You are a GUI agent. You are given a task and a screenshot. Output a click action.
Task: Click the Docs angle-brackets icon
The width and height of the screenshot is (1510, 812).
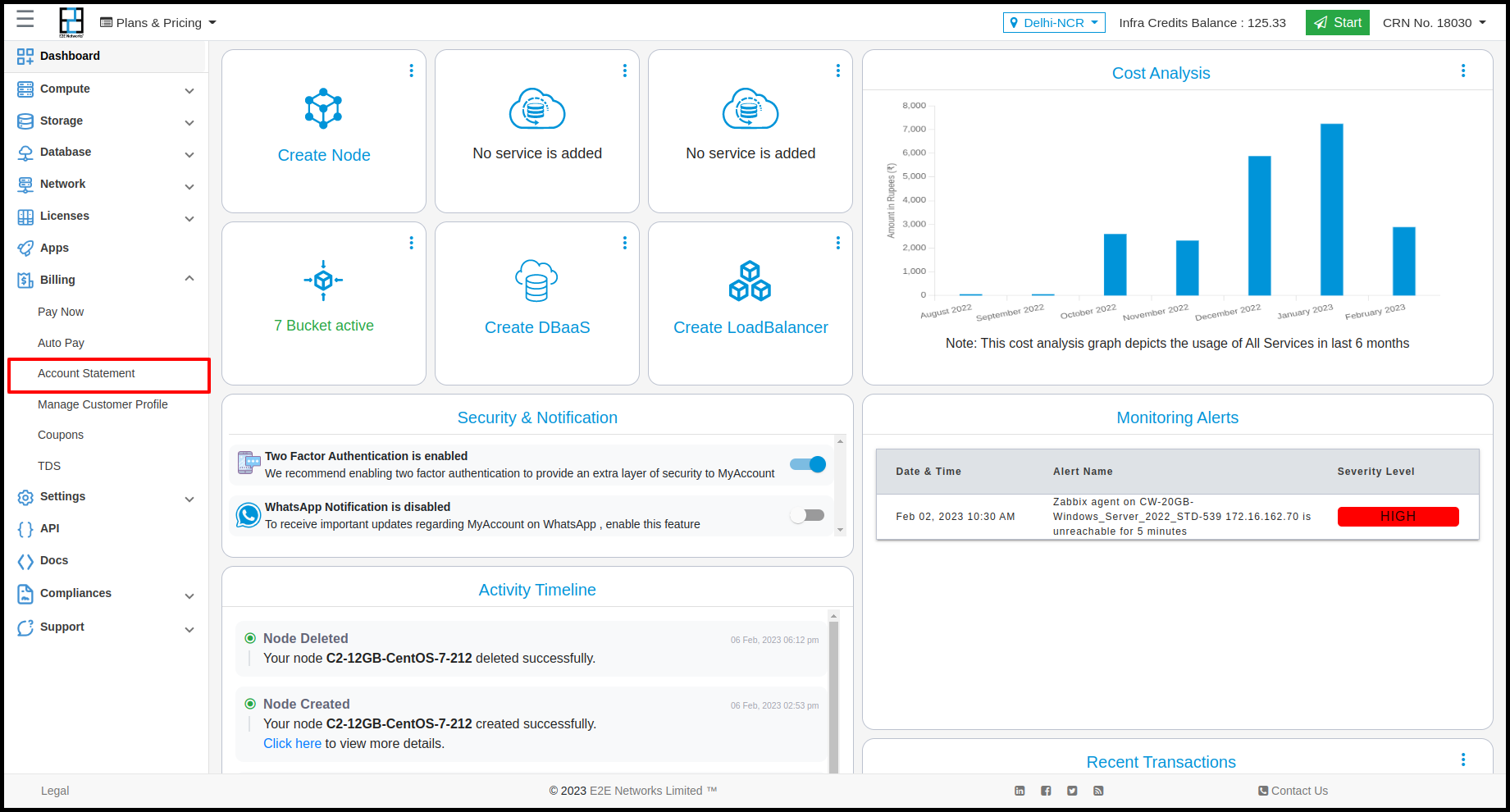click(x=25, y=561)
